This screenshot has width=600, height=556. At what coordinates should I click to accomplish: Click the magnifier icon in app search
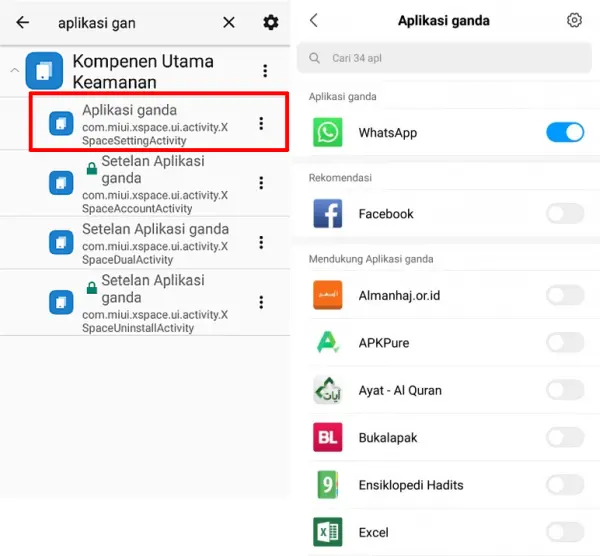(x=314, y=58)
